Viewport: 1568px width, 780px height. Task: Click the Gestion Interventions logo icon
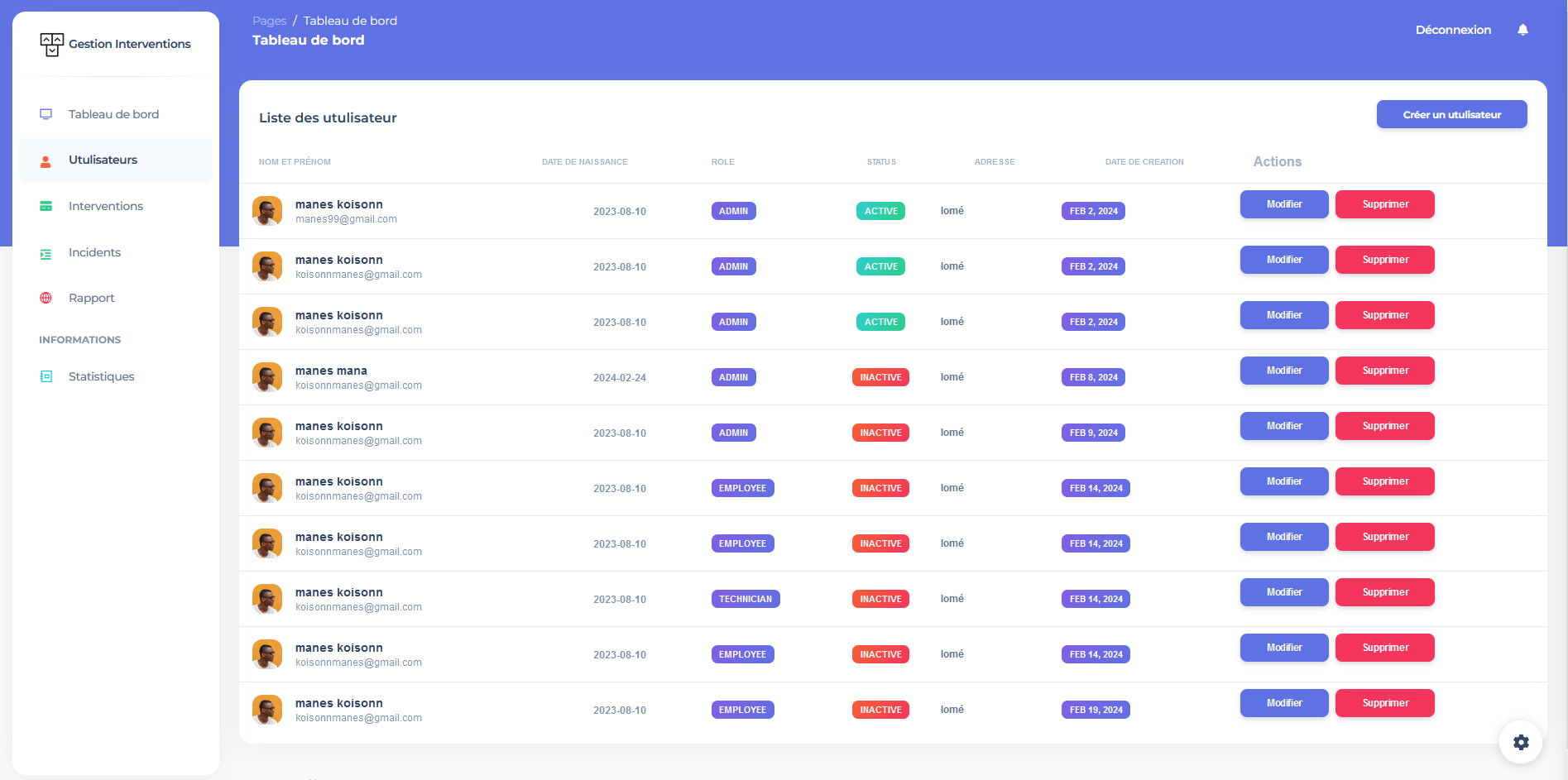(51, 45)
